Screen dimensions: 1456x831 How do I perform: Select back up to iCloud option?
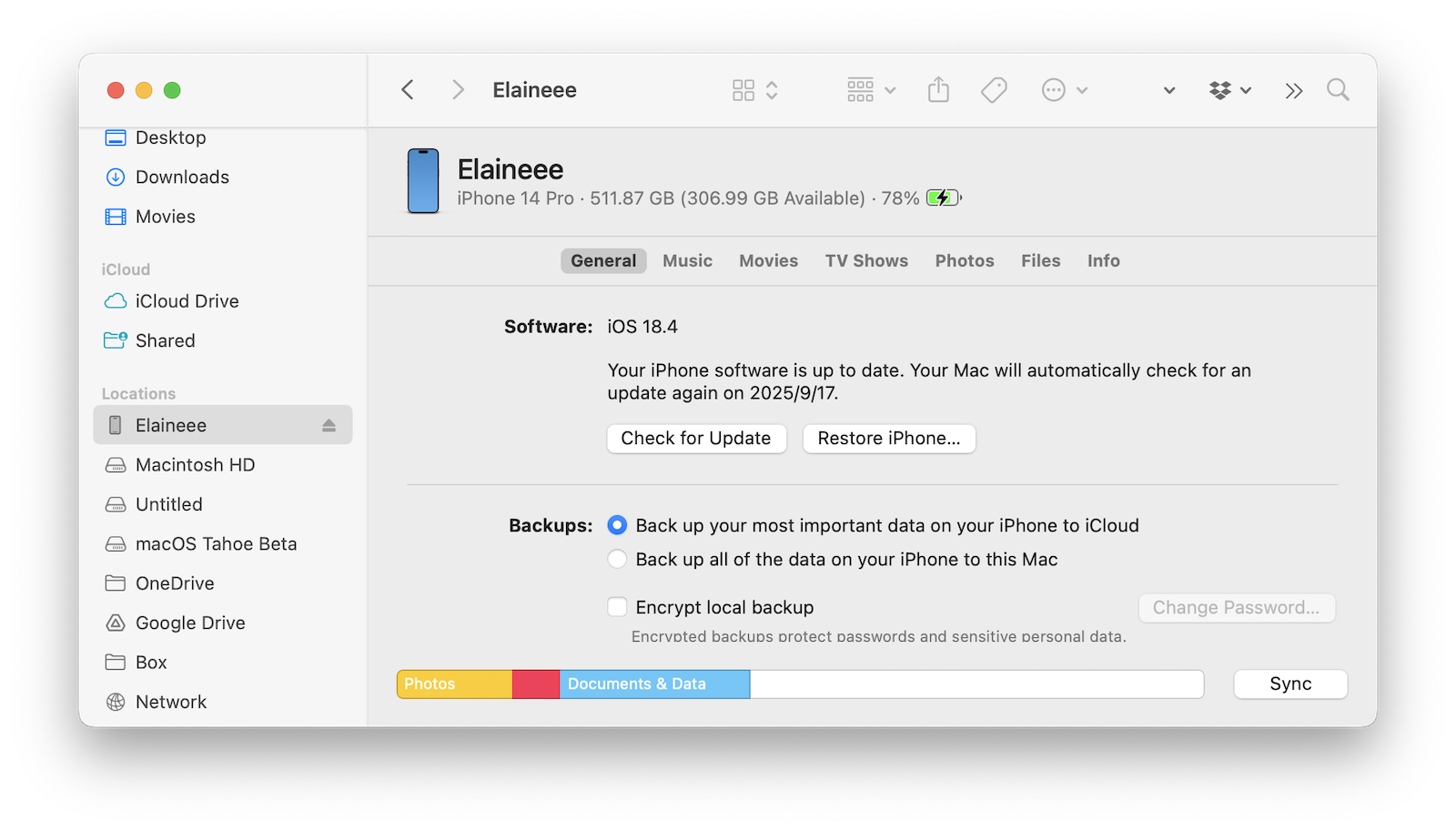tap(617, 525)
